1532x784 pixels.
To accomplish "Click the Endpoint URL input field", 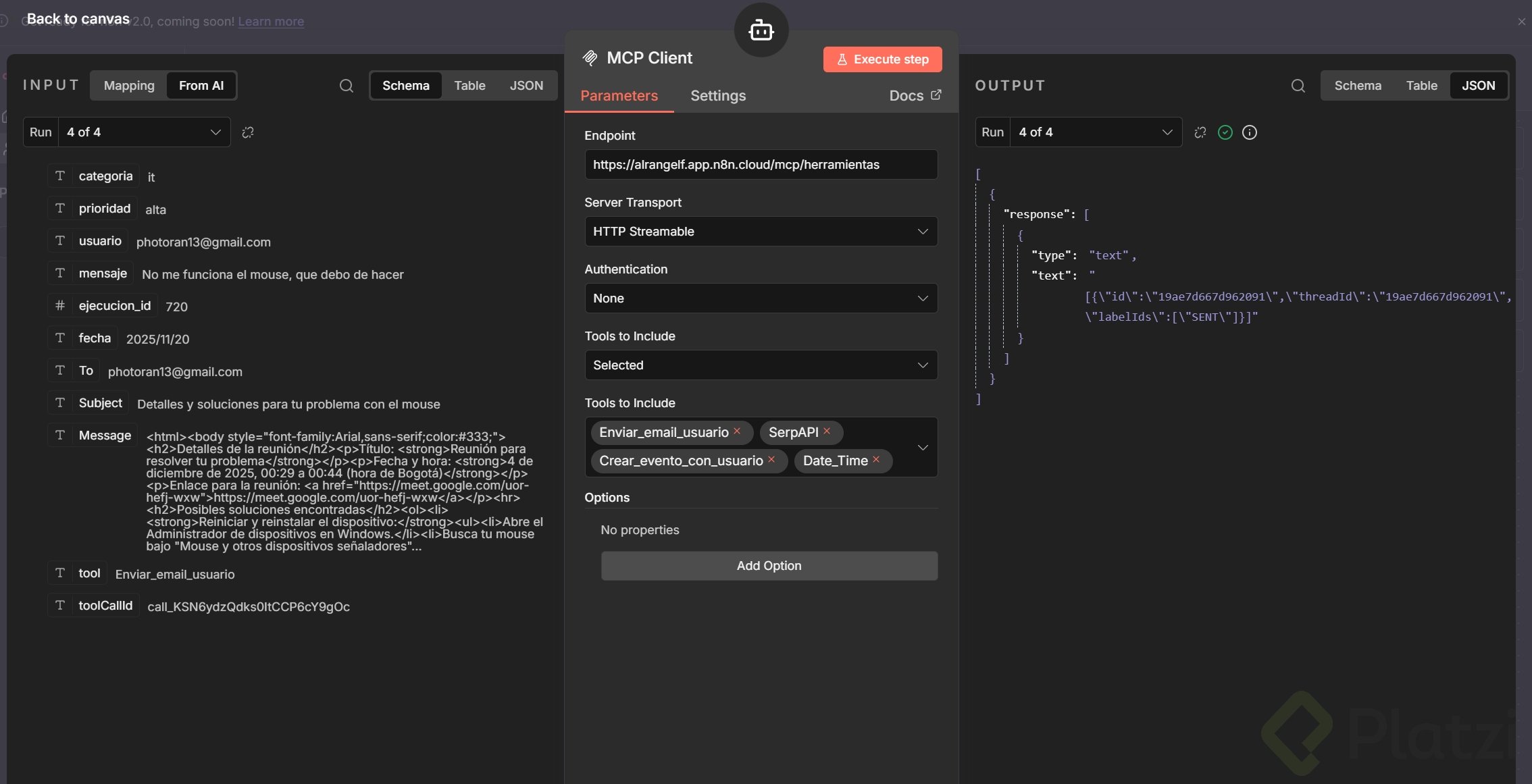I will 761,165.
